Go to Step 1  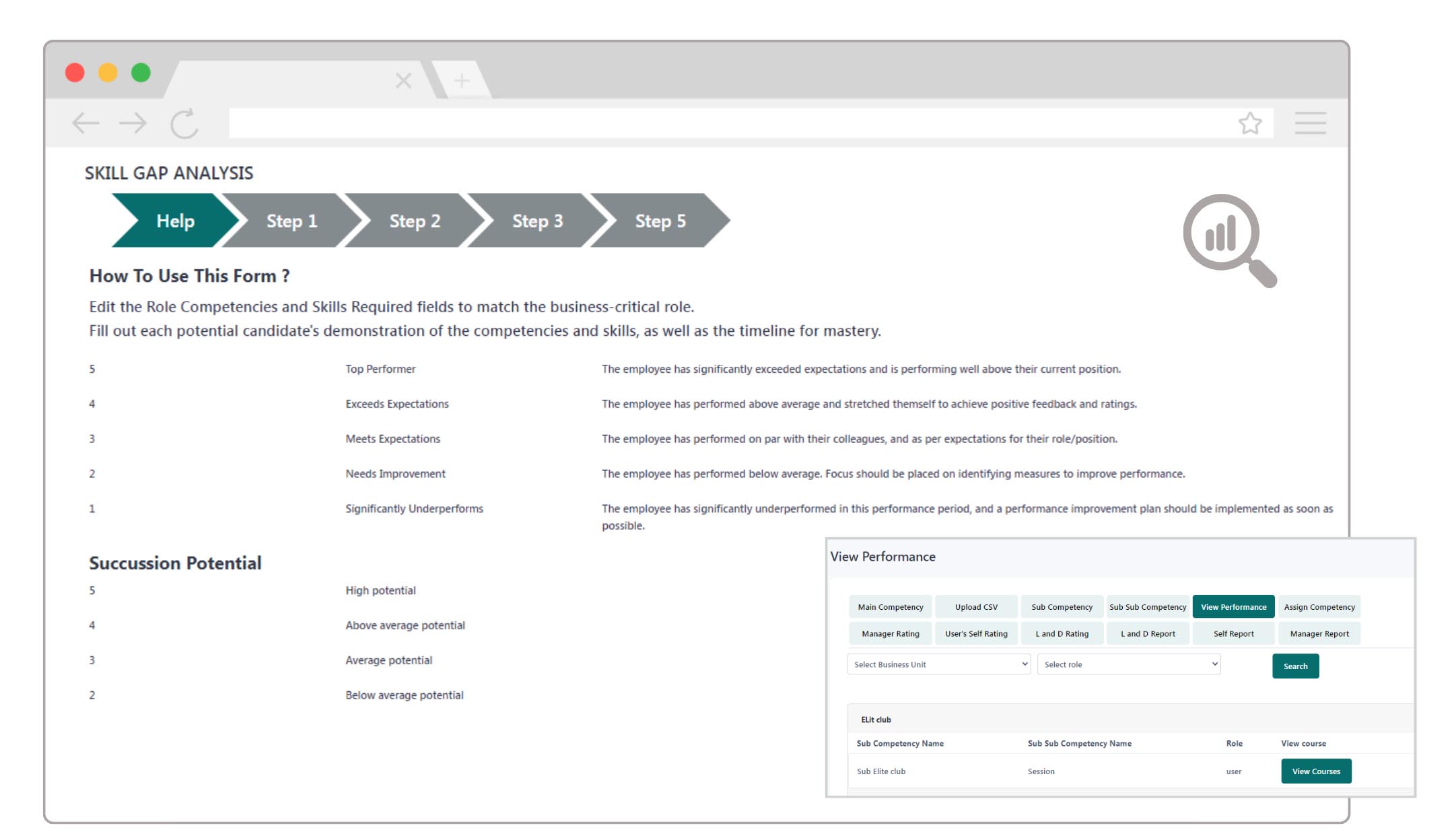pyautogui.click(x=291, y=221)
